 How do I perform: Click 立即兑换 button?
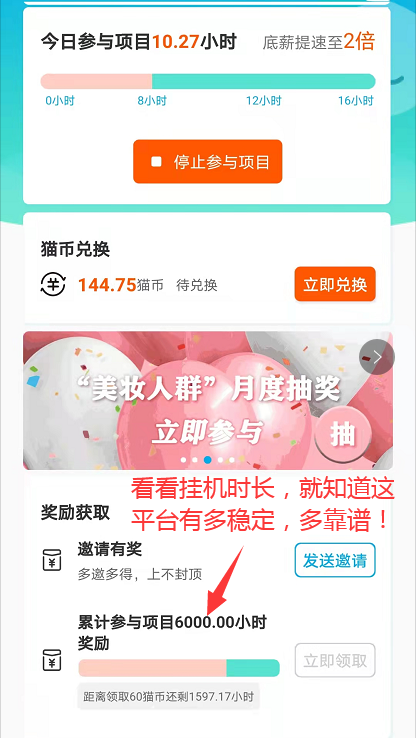coord(335,284)
